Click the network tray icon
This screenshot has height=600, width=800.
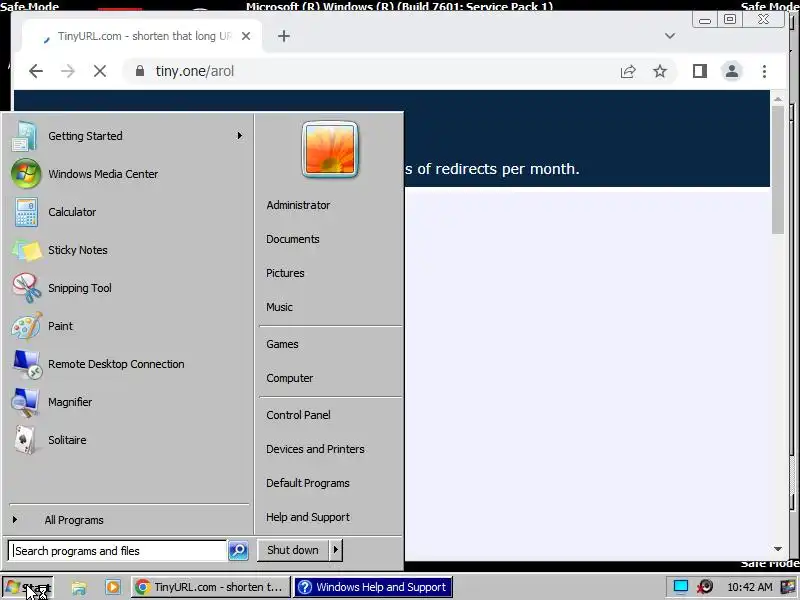[x=681, y=587]
